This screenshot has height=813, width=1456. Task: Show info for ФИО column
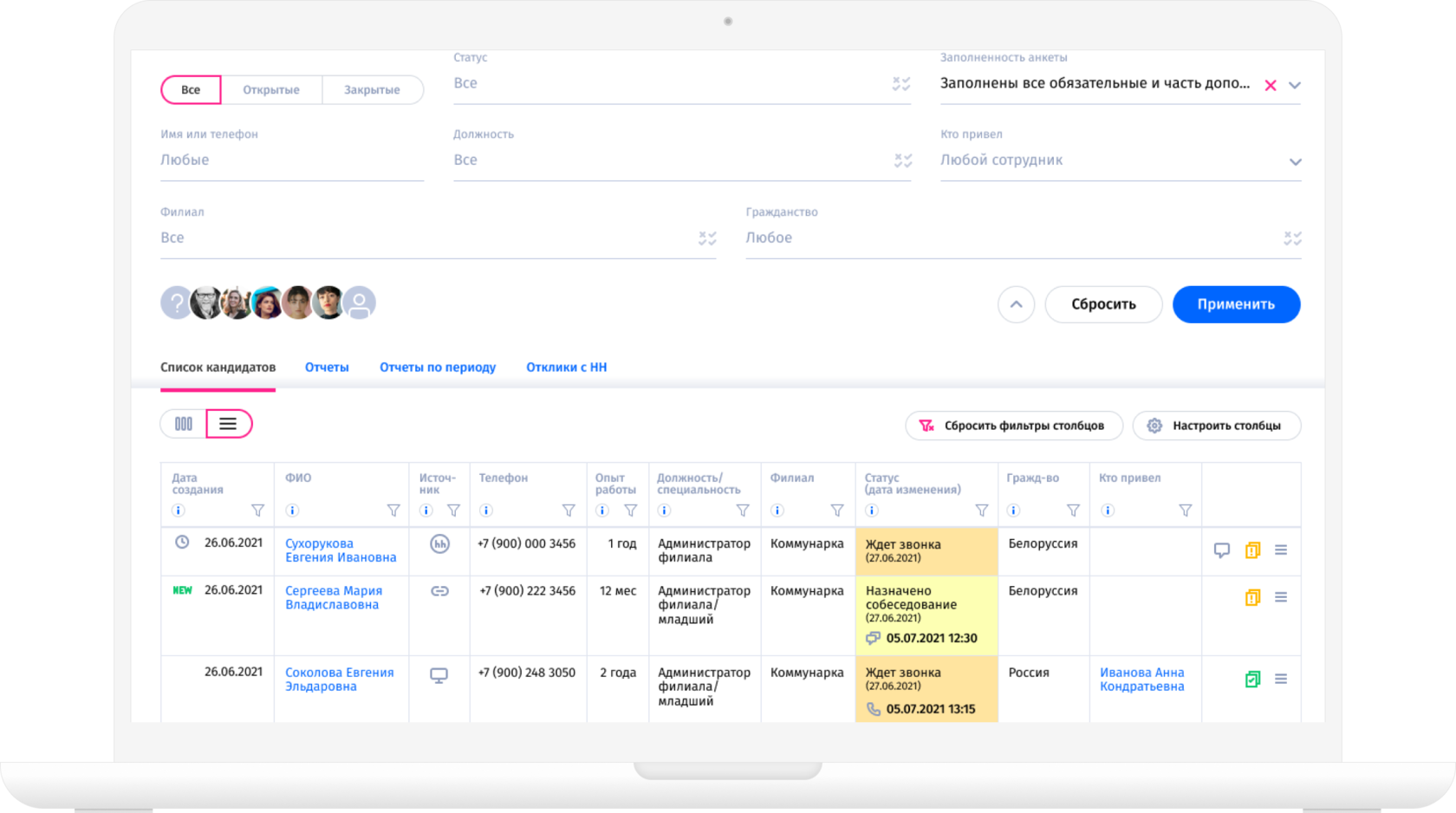click(x=292, y=511)
